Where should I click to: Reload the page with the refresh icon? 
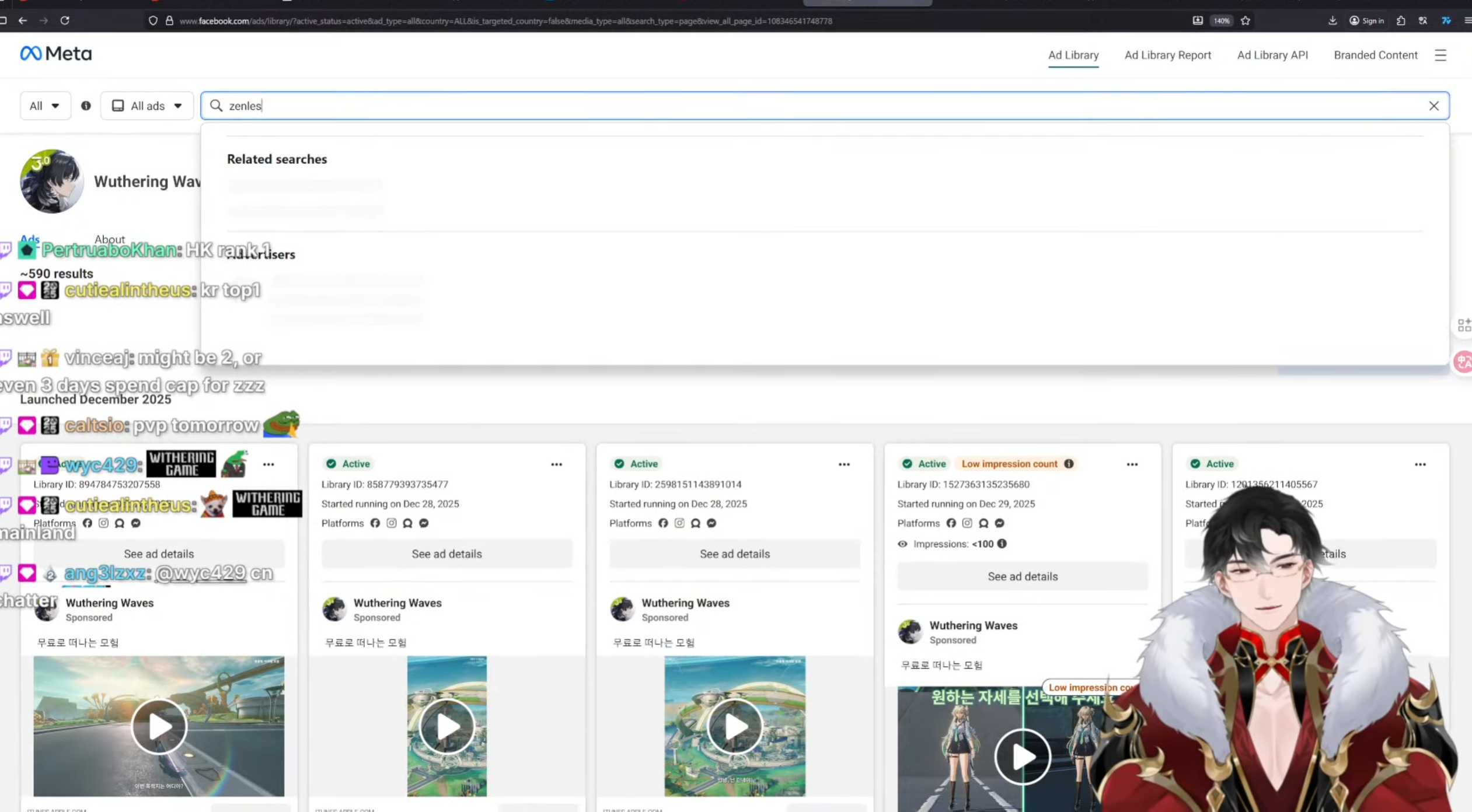65,20
